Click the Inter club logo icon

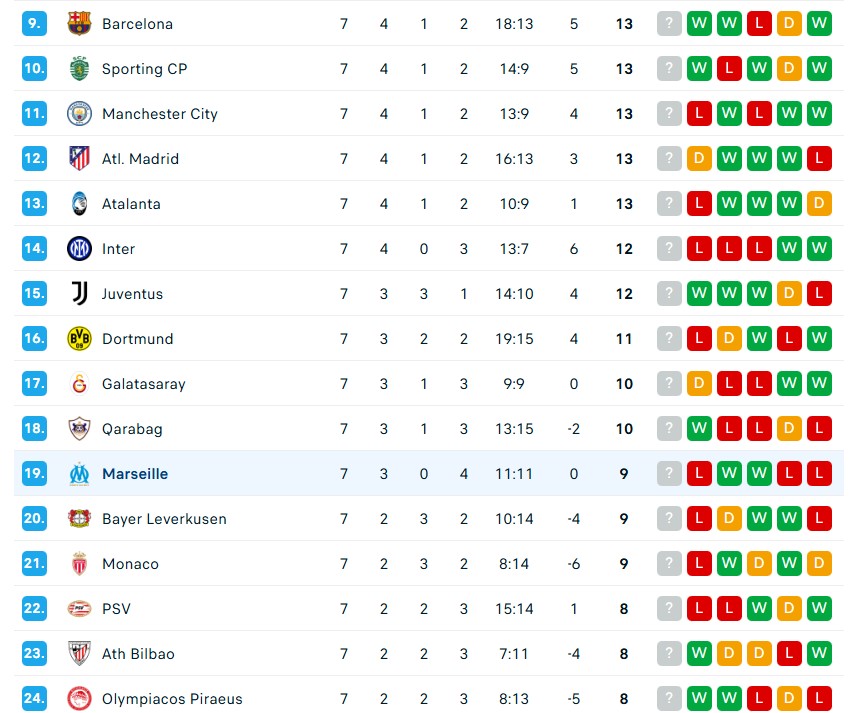tap(79, 249)
